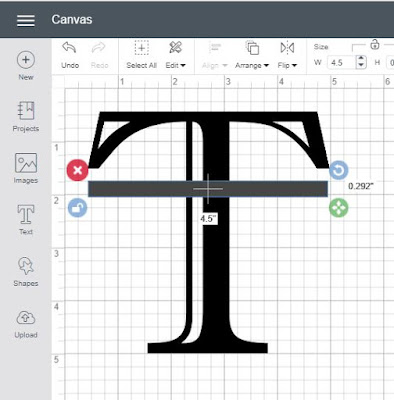394x400 pixels.
Task: Click the blue unlock proportions handle
Action: [x=77, y=208]
